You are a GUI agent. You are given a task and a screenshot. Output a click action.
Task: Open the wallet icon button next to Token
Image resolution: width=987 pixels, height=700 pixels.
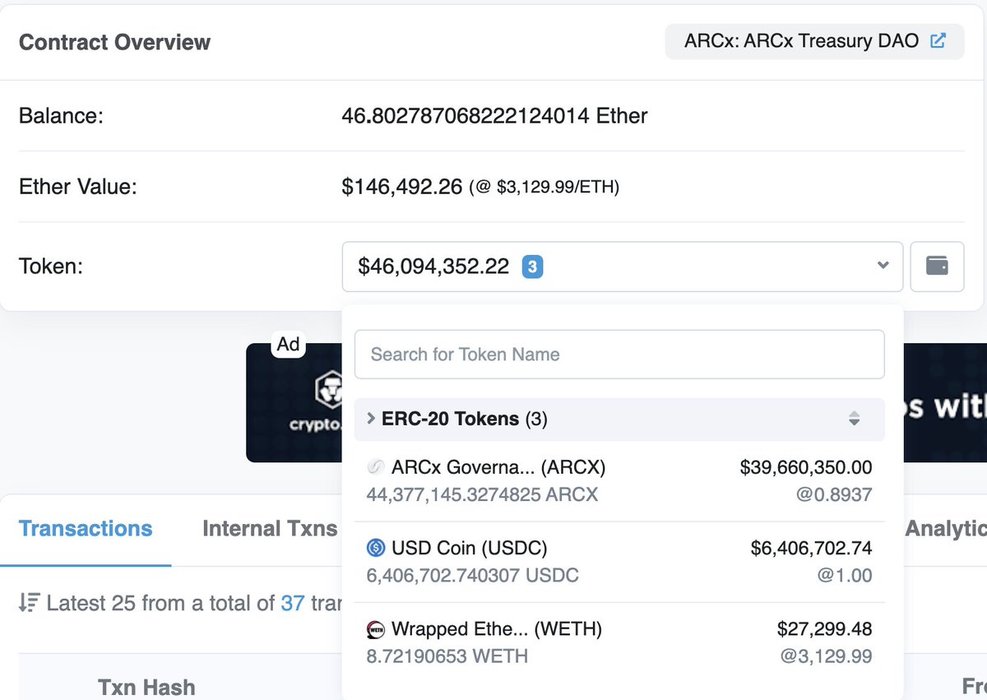937,266
